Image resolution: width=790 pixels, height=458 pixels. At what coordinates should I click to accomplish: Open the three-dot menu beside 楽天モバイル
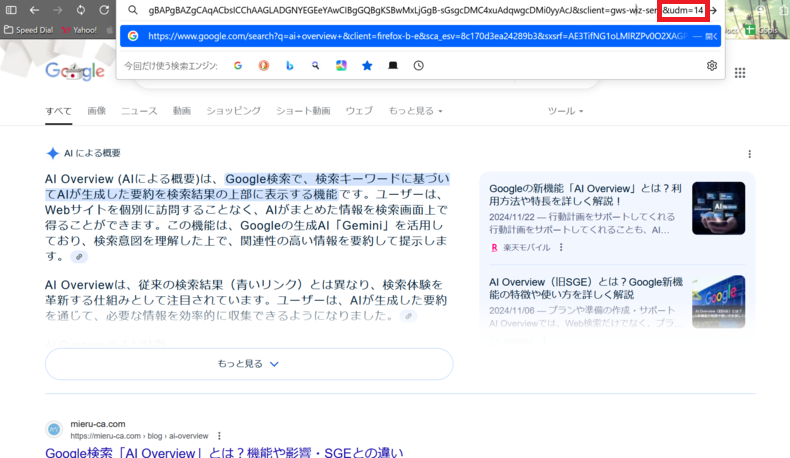pyautogui.click(x=561, y=247)
